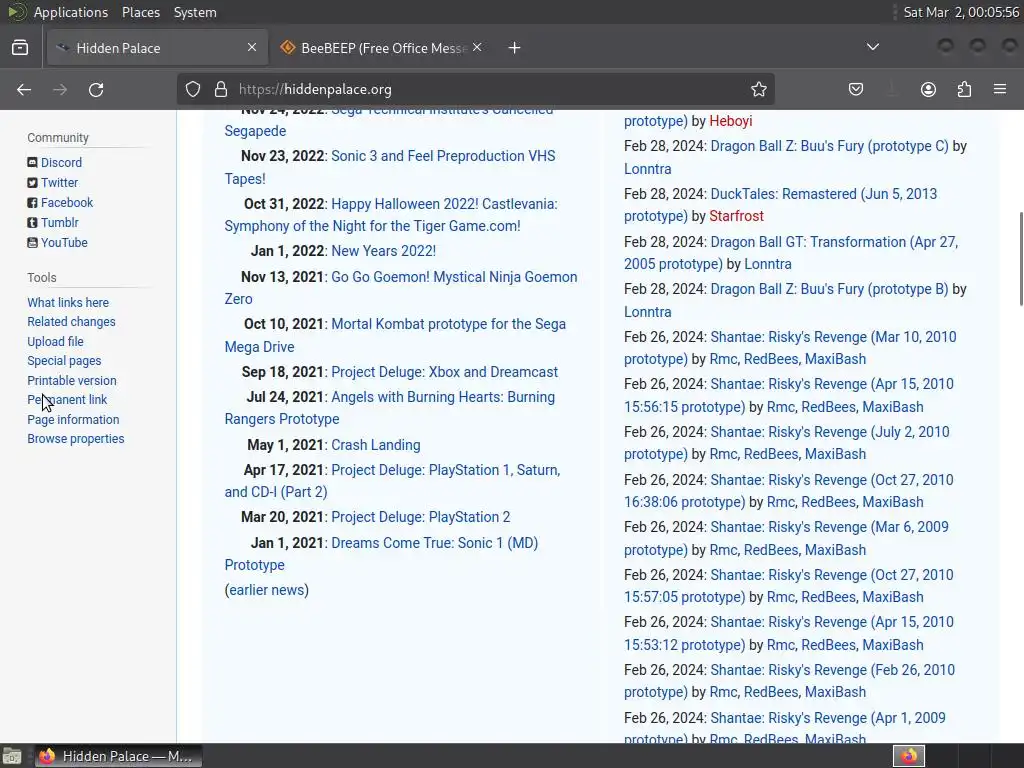Open the Tumblr community link
This screenshot has width=1024, height=768.
point(59,223)
